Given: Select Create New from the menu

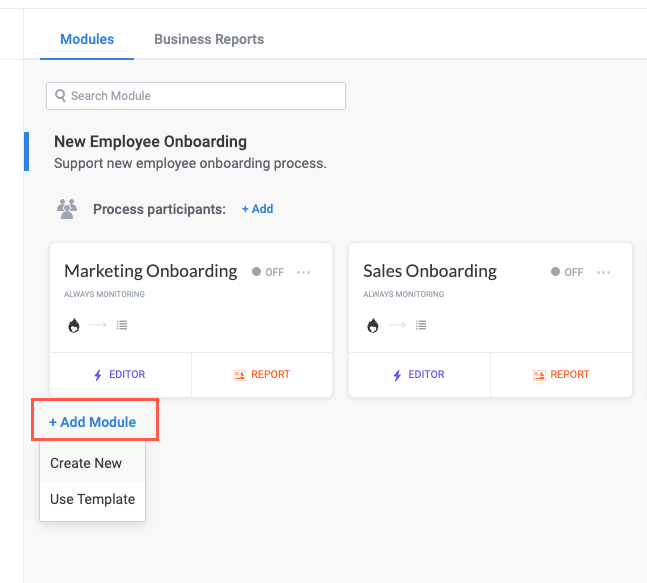Looking at the screenshot, I should pyautogui.click(x=86, y=463).
